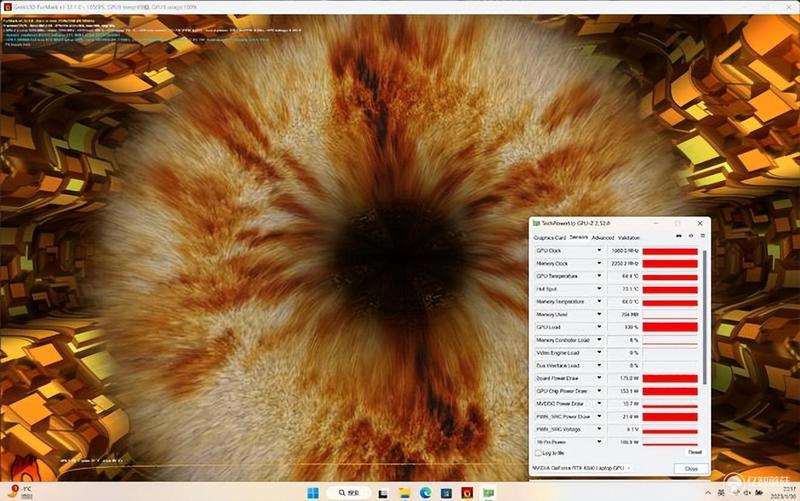Open the GPU-Z hamburger menu icon
Image resolution: width=800 pixels, height=501 pixels.
tap(703, 236)
